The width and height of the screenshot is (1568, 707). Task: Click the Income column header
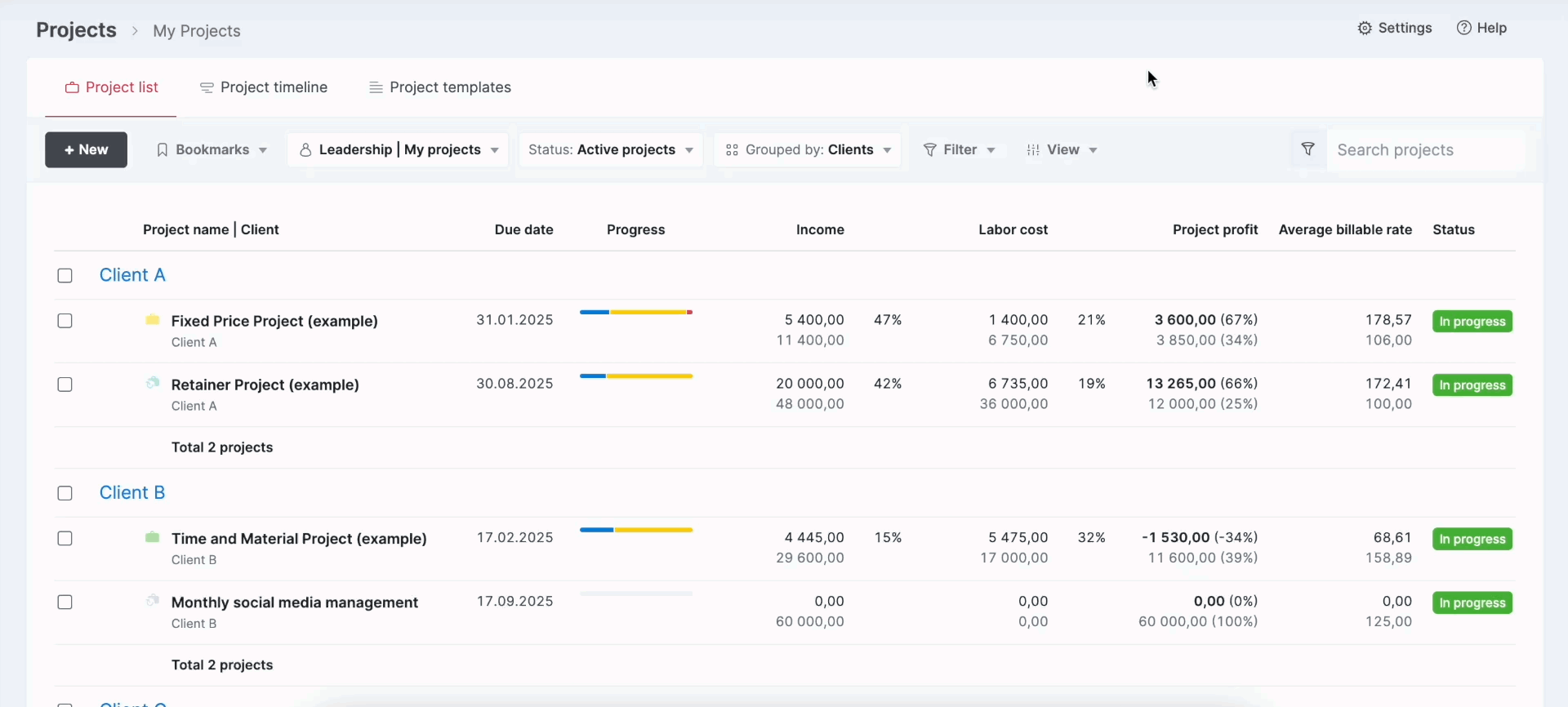820,230
